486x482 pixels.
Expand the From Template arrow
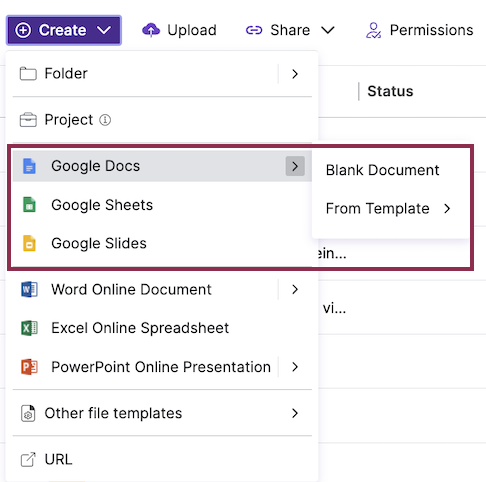[x=447, y=209]
